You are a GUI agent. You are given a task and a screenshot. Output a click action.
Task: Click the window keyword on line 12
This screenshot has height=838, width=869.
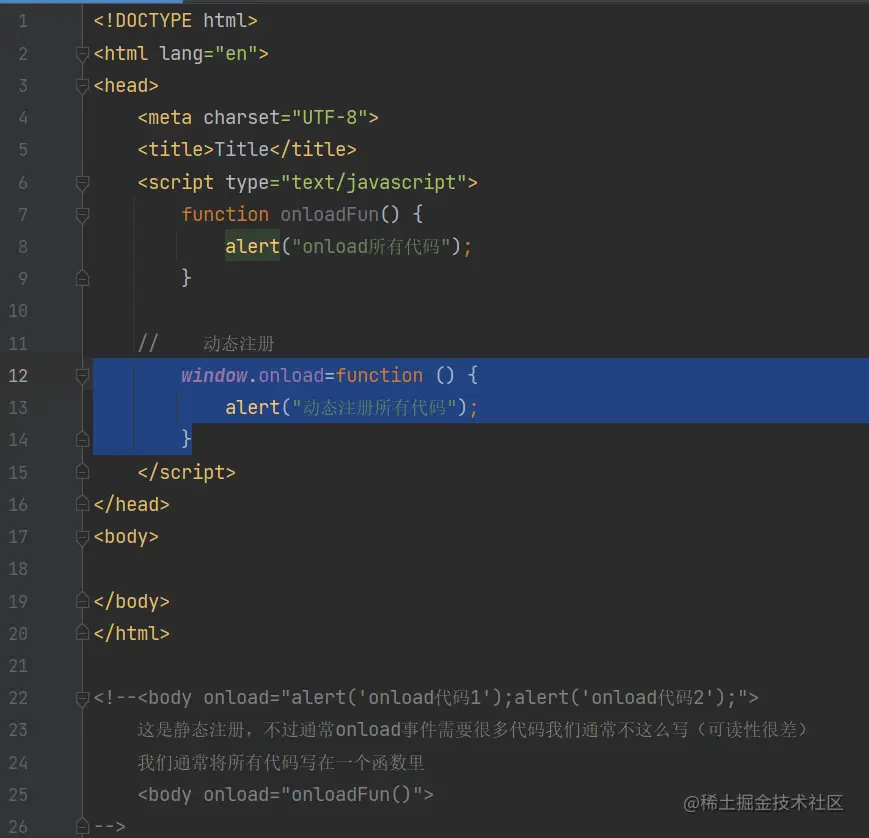click(214, 376)
